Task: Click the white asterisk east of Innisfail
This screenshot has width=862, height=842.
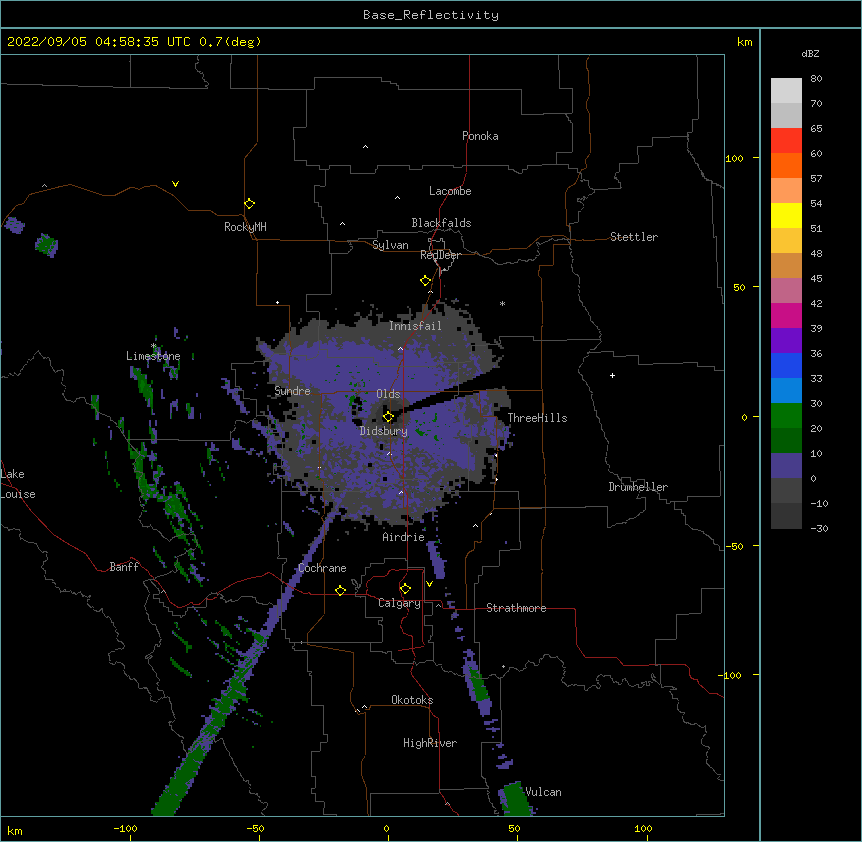Action: coord(502,303)
